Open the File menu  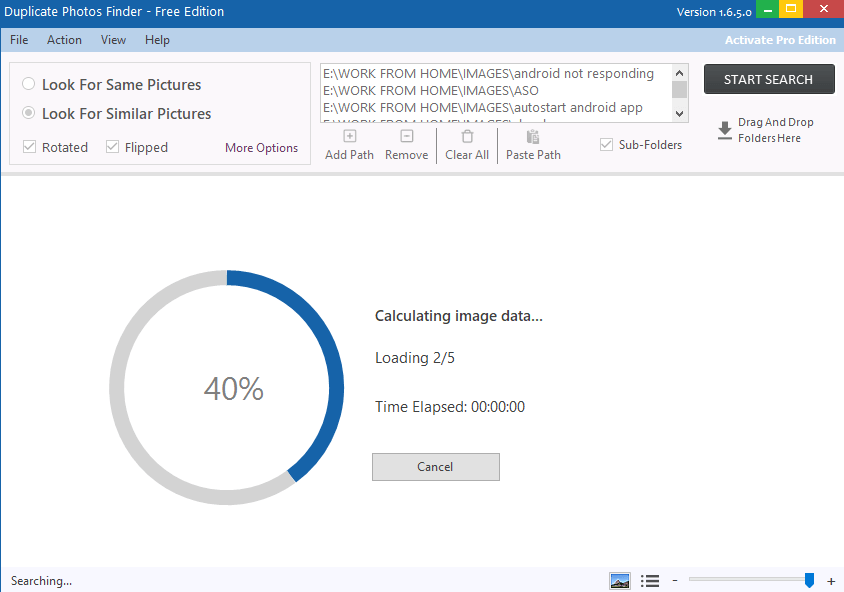tap(19, 40)
